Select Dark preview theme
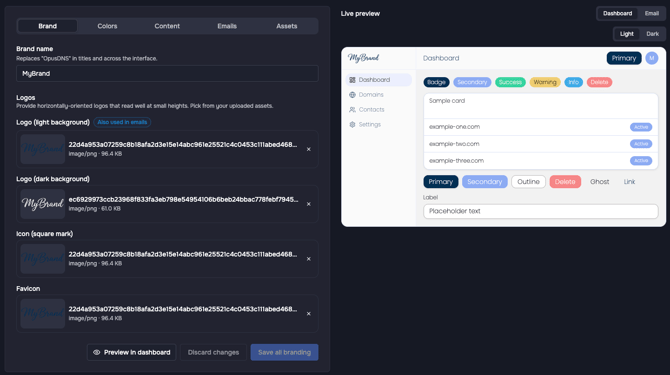670x375 pixels. click(x=652, y=34)
